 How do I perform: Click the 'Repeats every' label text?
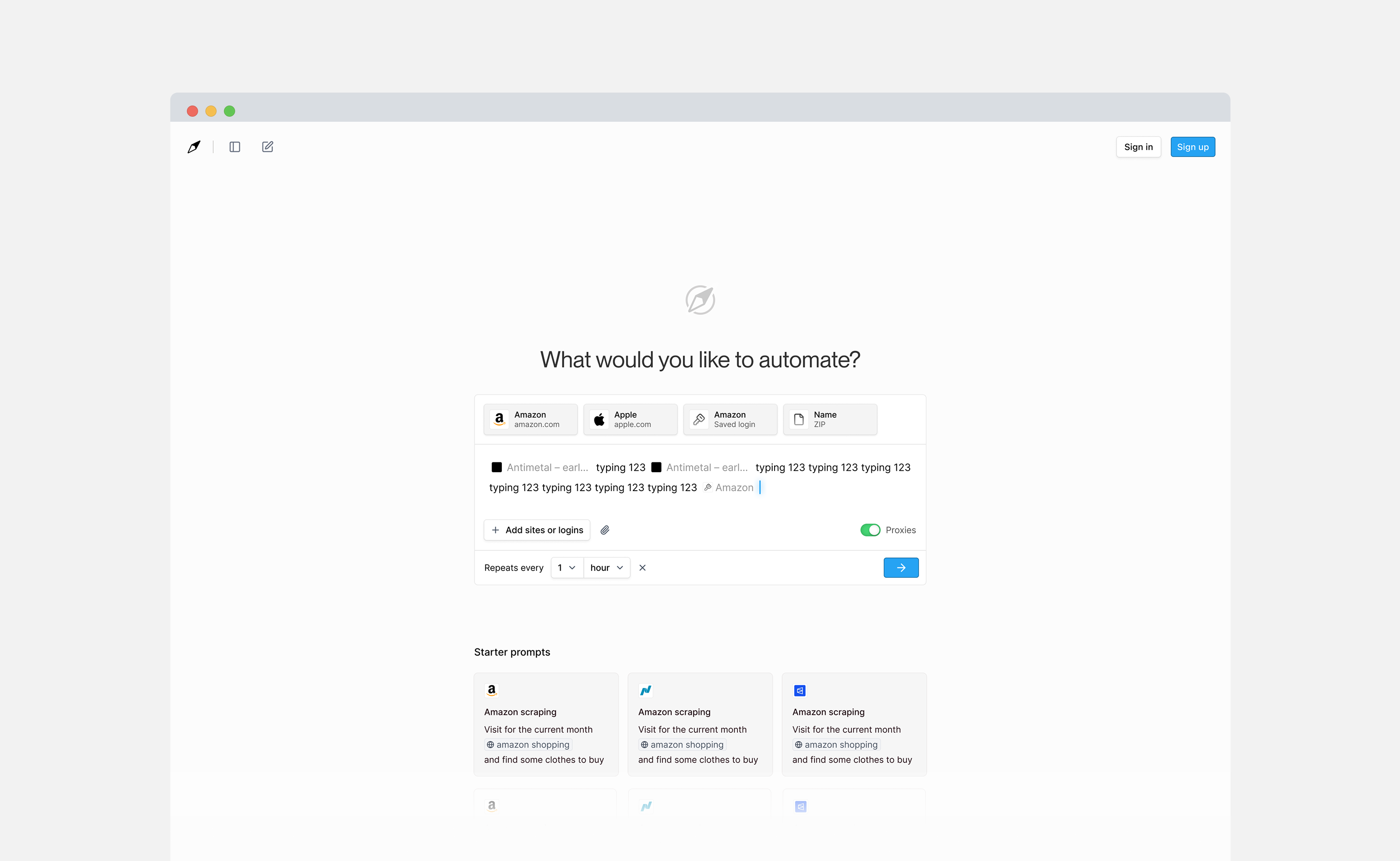pos(513,568)
